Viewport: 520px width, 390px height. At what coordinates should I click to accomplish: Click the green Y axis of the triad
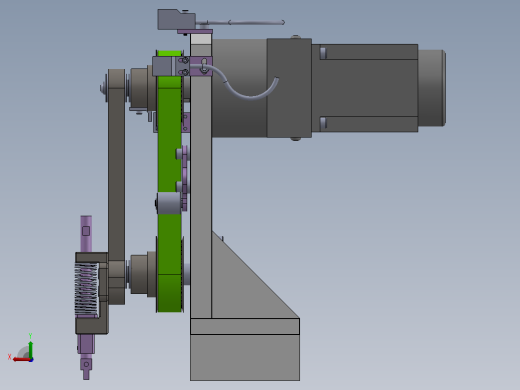pyautogui.click(x=30, y=349)
